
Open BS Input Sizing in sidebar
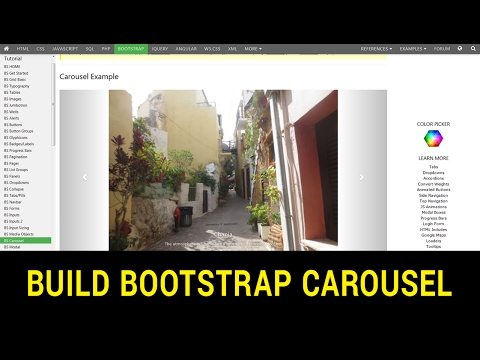[x=16, y=228]
